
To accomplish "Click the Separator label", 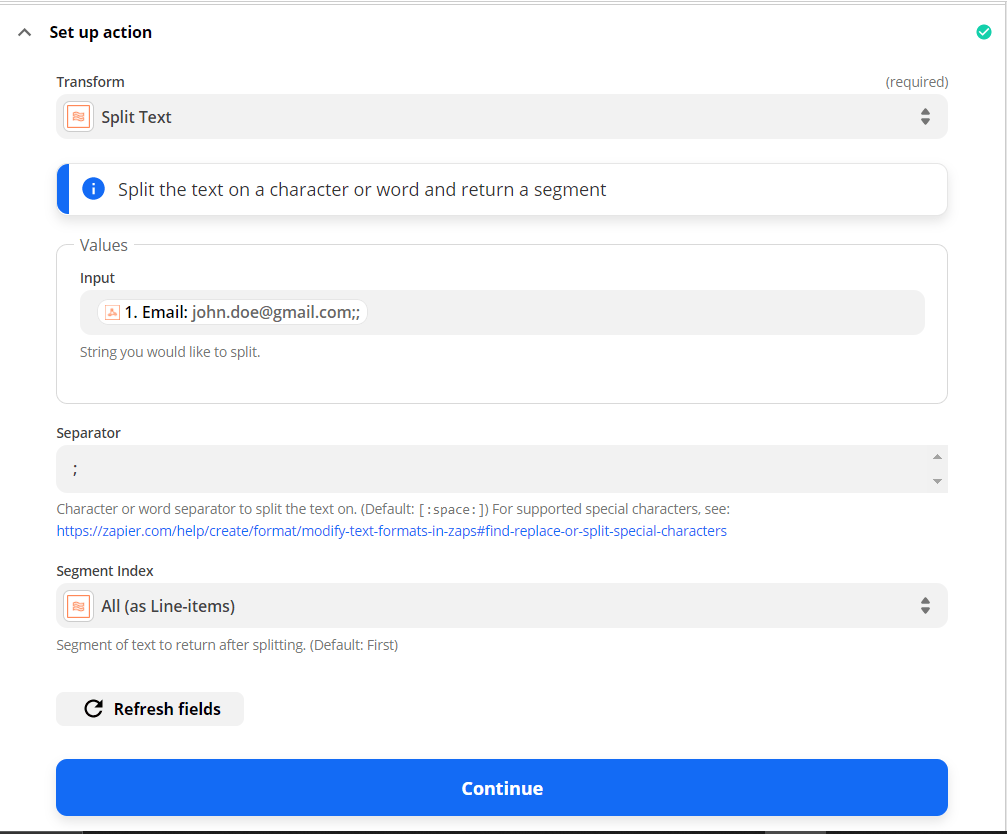I will click(88, 433).
